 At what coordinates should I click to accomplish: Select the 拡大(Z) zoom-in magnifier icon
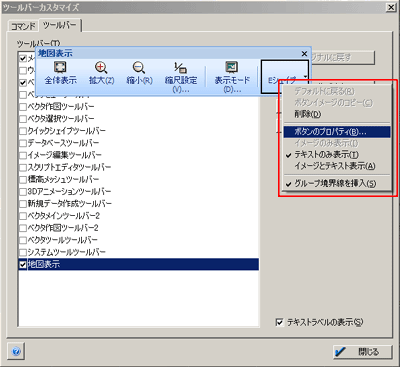[101, 67]
